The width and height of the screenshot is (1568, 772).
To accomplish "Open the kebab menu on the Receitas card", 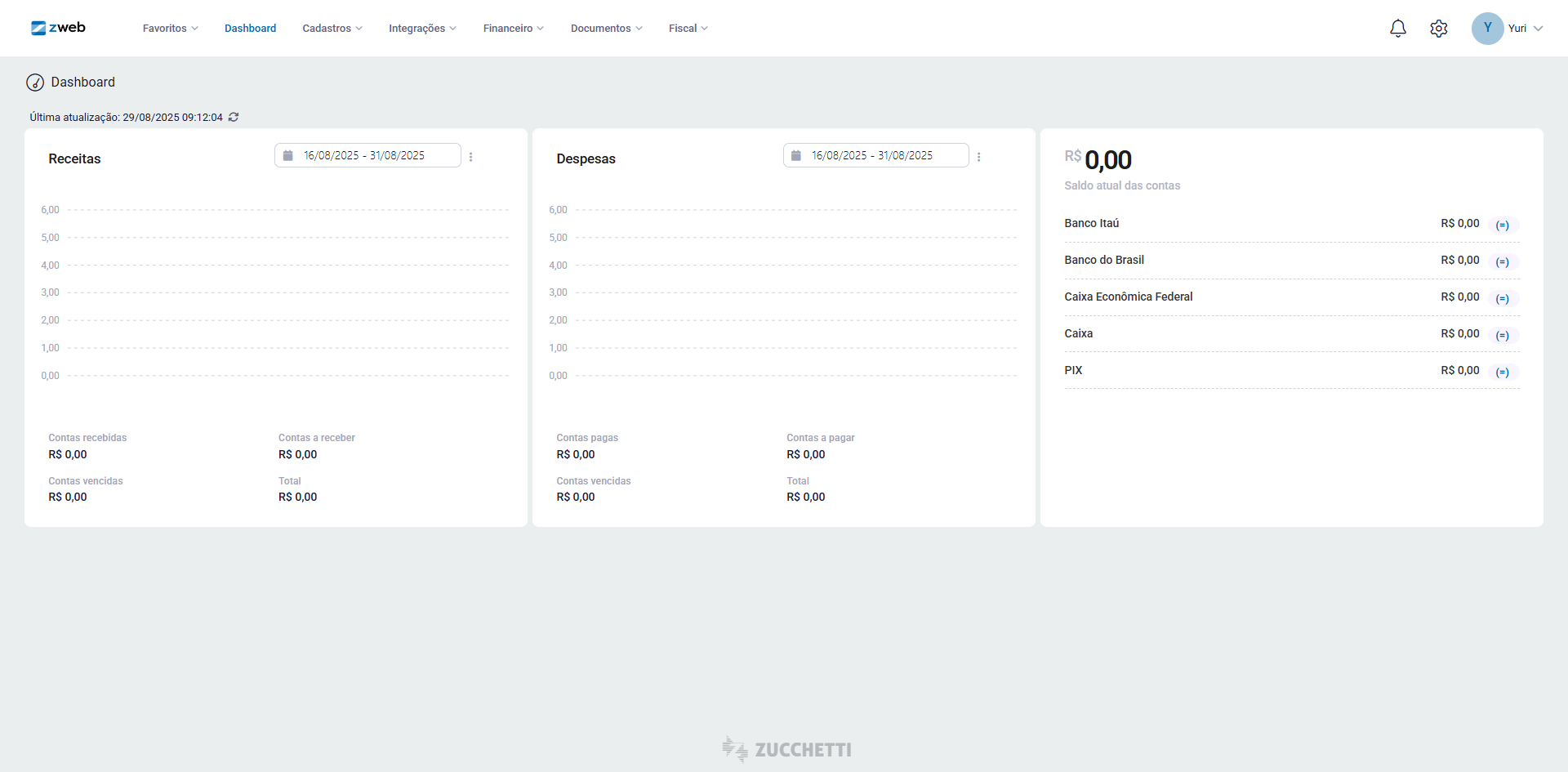I will point(471,157).
